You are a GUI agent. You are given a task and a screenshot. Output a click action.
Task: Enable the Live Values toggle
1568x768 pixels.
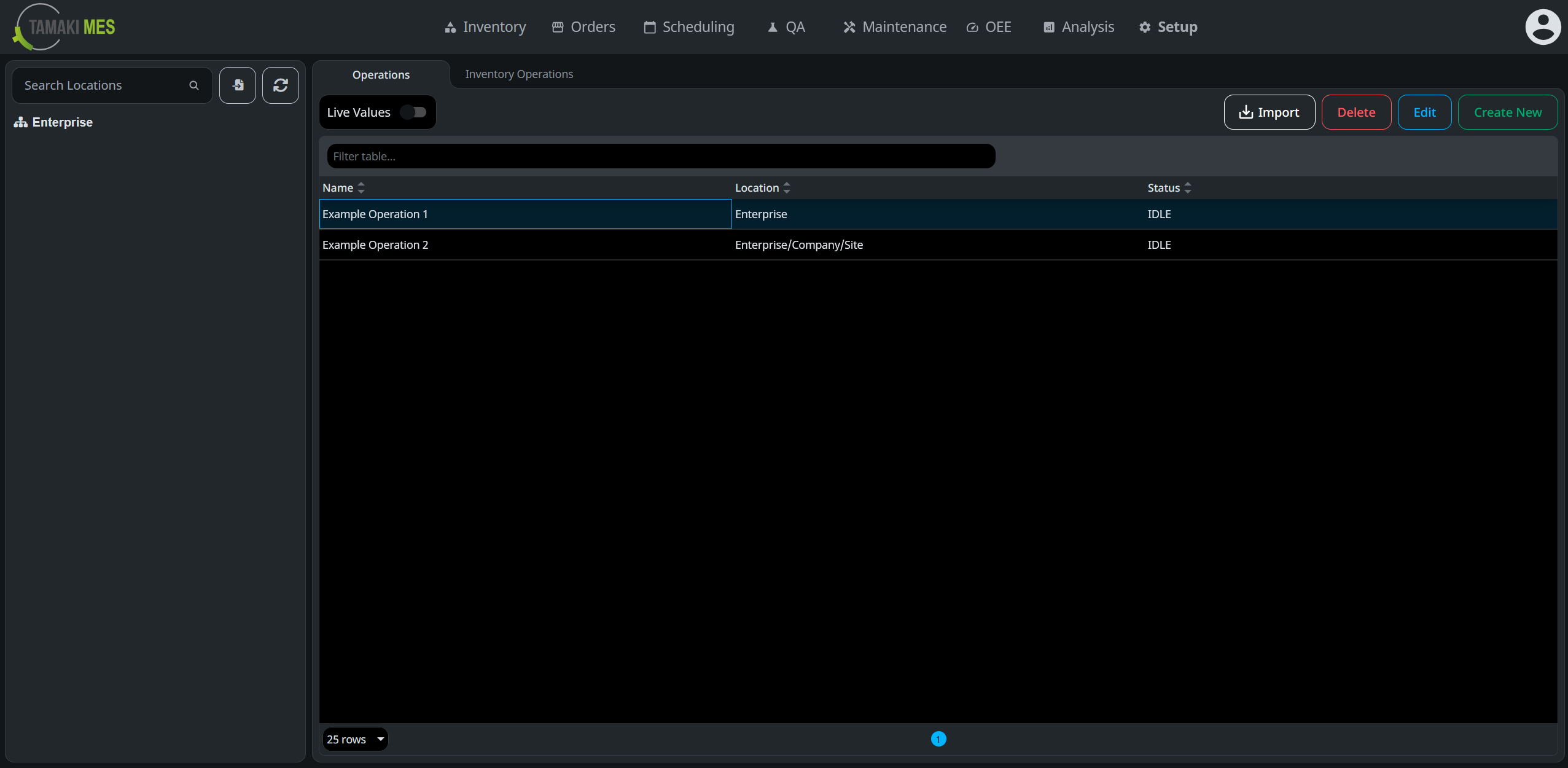pos(413,112)
